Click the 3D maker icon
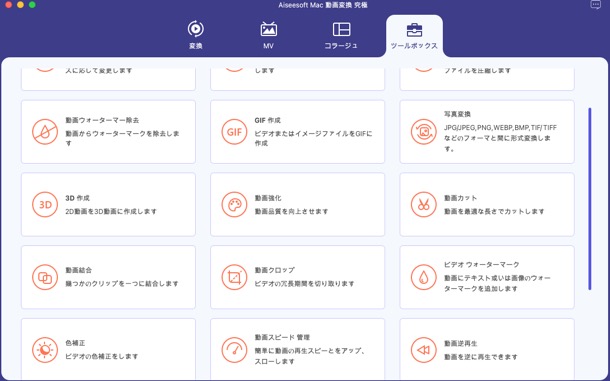Image resolution: width=610 pixels, height=381 pixels. tap(45, 204)
